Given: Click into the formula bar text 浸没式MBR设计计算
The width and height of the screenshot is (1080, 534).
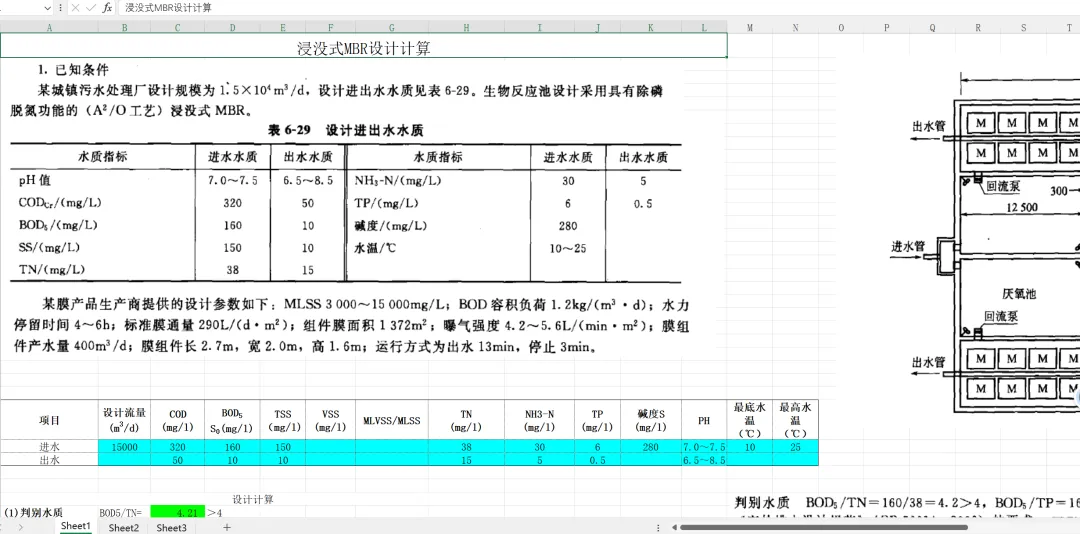Looking at the screenshot, I should [168, 8].
